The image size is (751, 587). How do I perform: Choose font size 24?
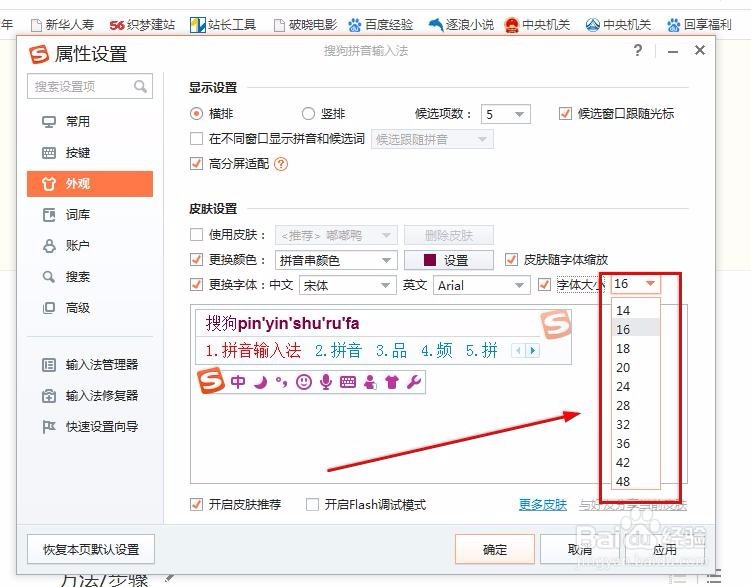(636, 386)
